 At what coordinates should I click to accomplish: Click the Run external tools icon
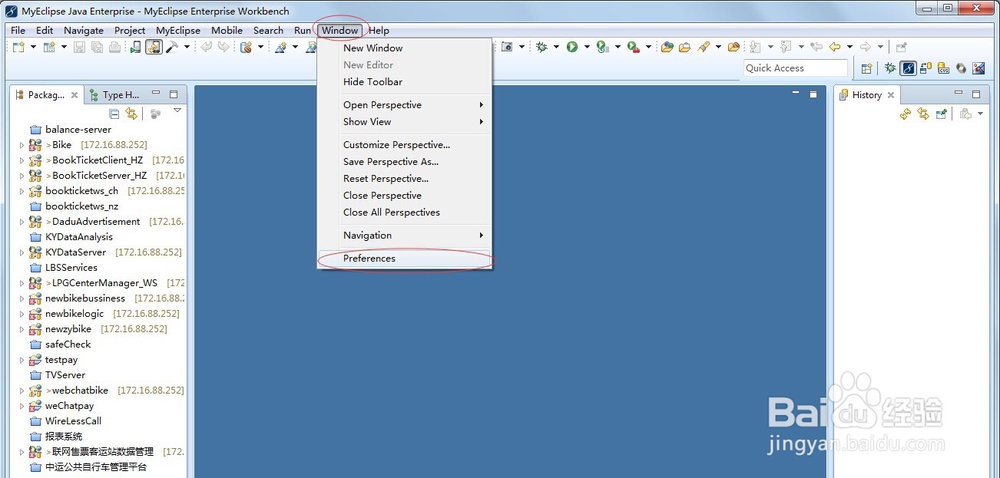pos(633,47)
